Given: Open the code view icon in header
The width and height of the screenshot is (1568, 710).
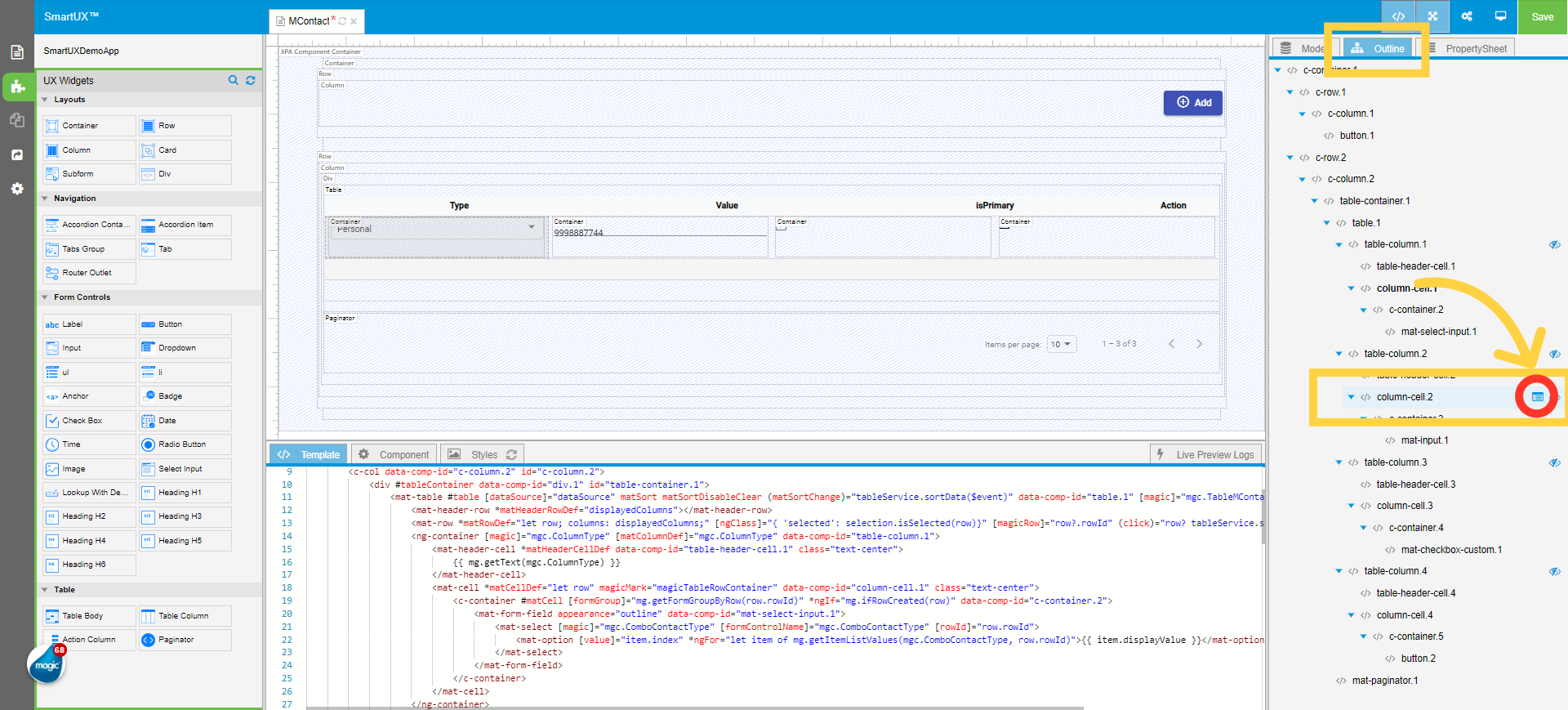Looking at the screenshot, I should pos(1398,16).
